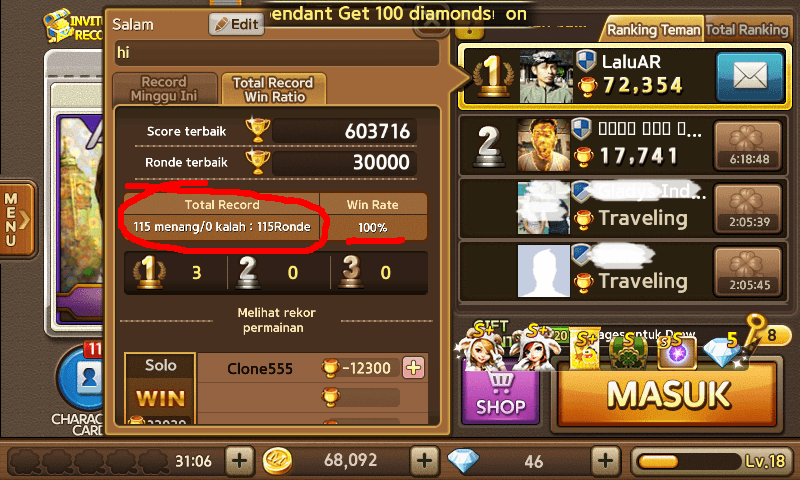Screen dimensions: 800x480
Task: Click the level 18 experience bar
Action: tap(712, 461)
